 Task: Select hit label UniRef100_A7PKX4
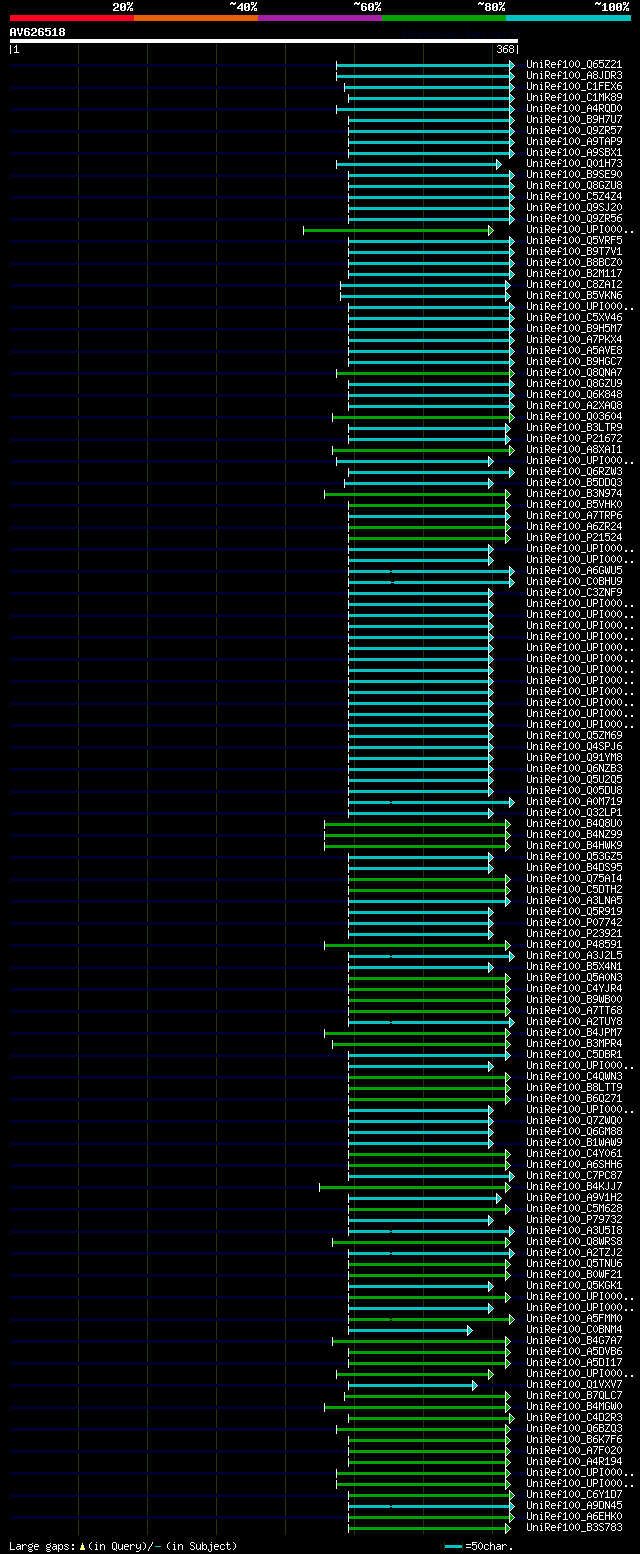(x=574, y=339)
